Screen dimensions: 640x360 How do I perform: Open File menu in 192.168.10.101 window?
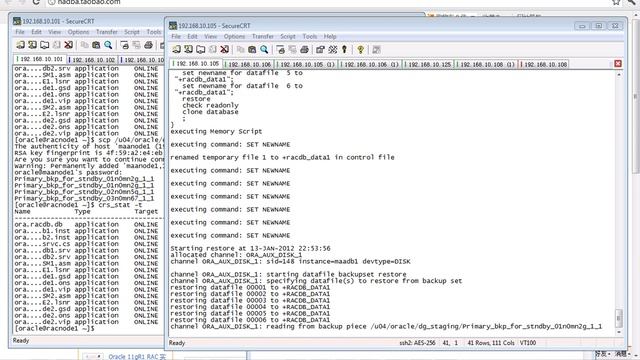point(20,31)
